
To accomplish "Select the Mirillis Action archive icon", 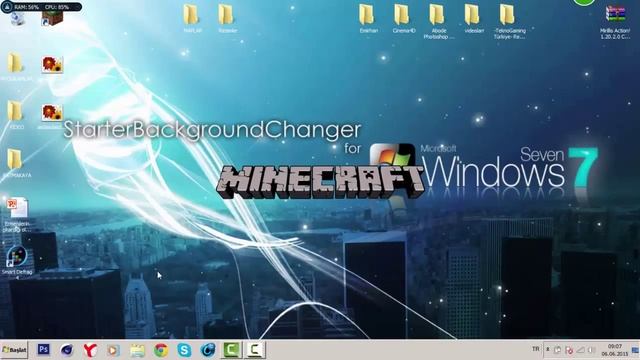I will point(615,22).
